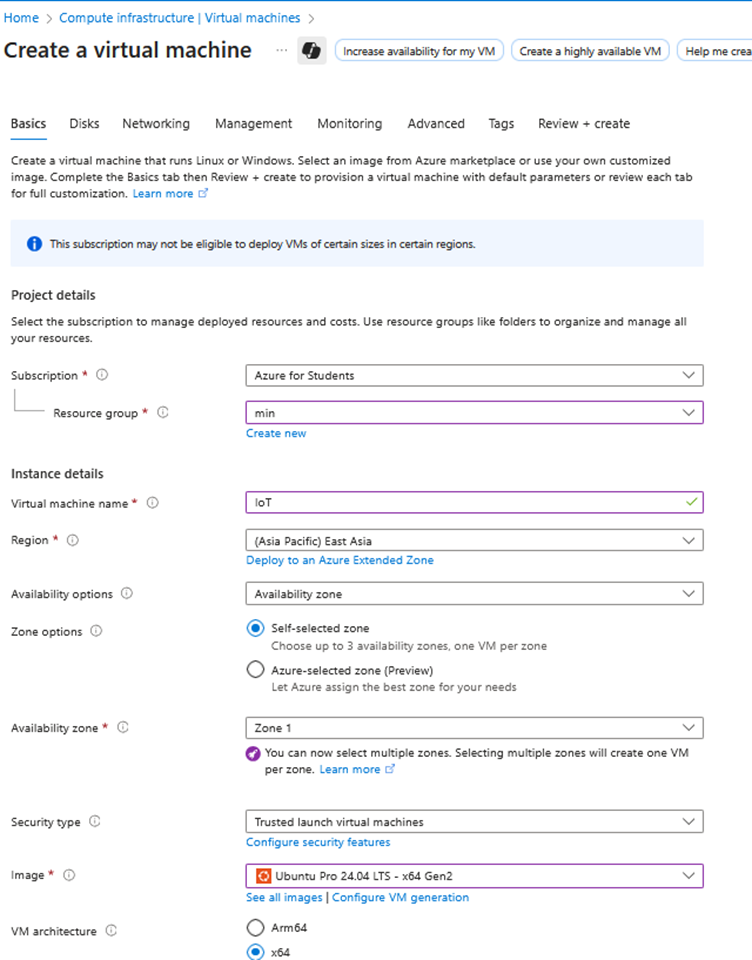Click the ellipsis next to Create a virtual machine

click(x=281, y=49)
